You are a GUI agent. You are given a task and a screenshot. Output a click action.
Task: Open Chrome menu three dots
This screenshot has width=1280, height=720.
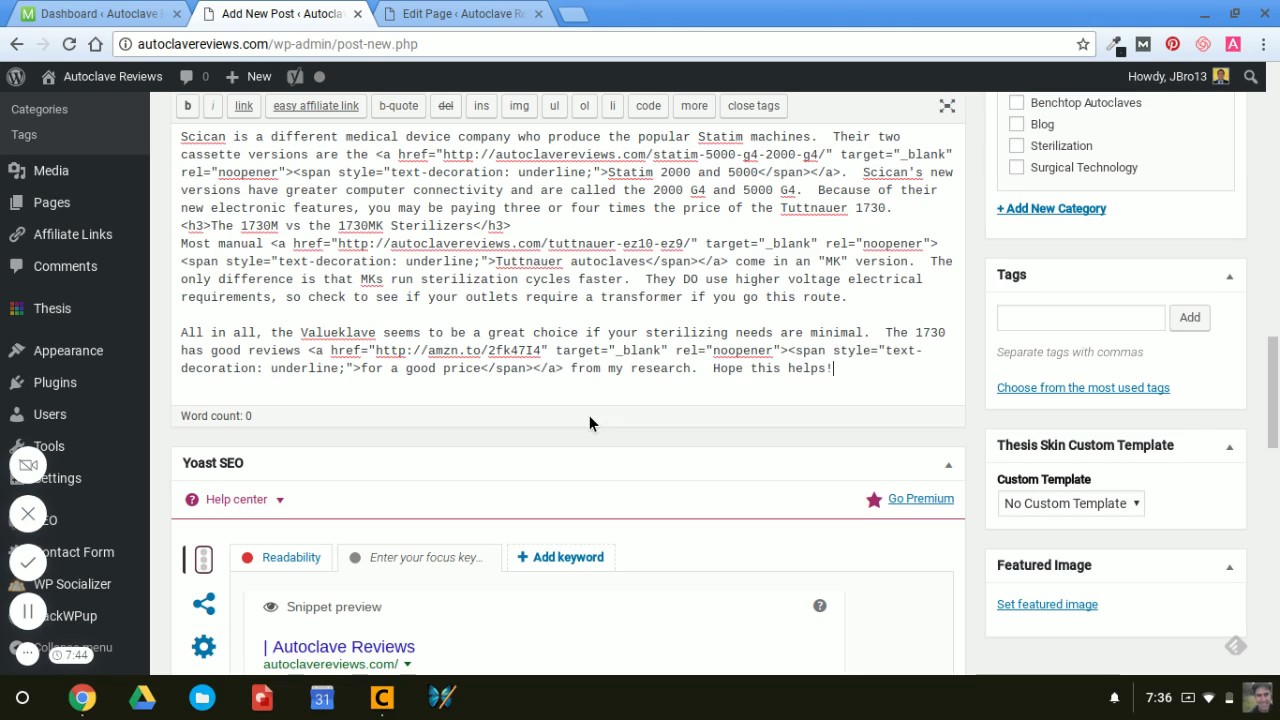1263,44
